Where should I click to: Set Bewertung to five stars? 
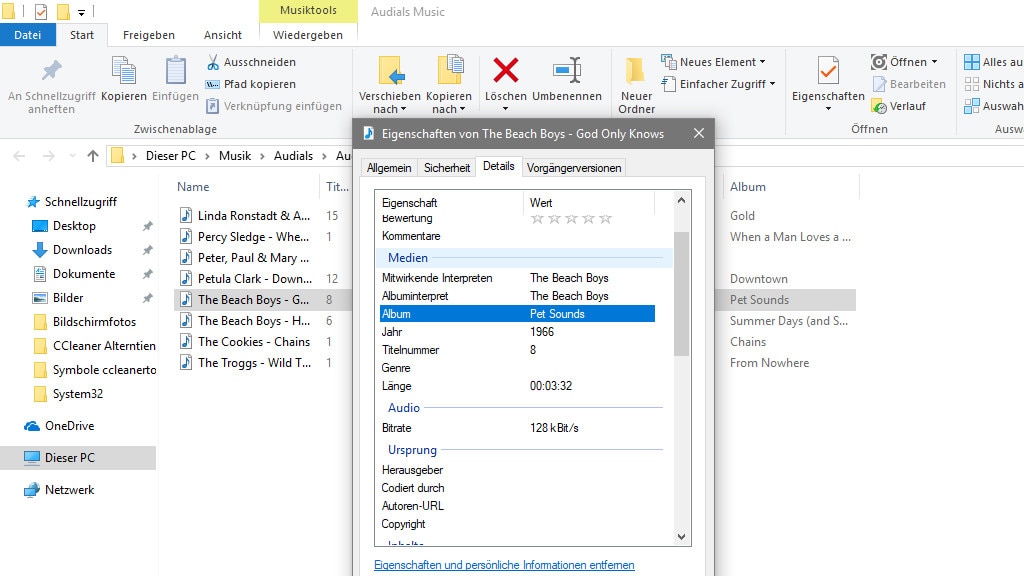point(605,219)
